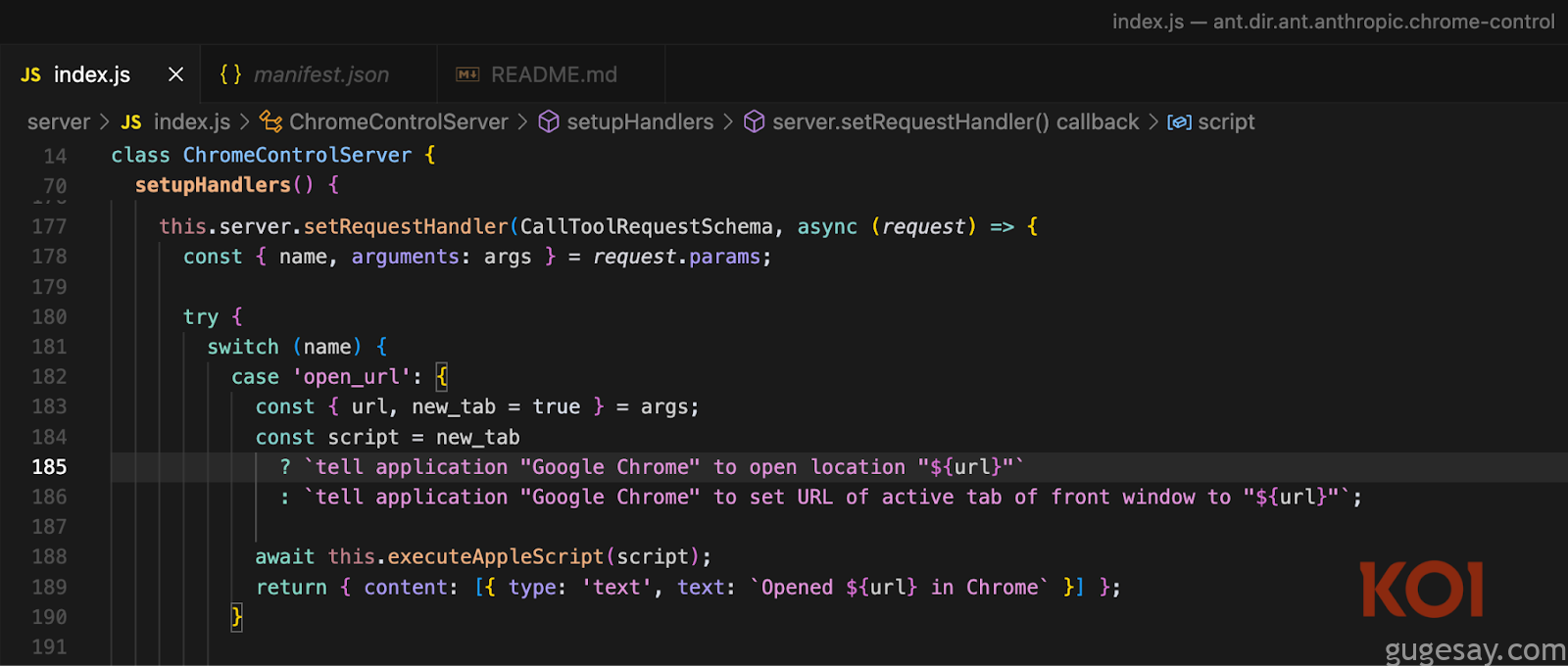Select the server folder breadcrumb
The image size is (1568, 666).
coord(58,122)
